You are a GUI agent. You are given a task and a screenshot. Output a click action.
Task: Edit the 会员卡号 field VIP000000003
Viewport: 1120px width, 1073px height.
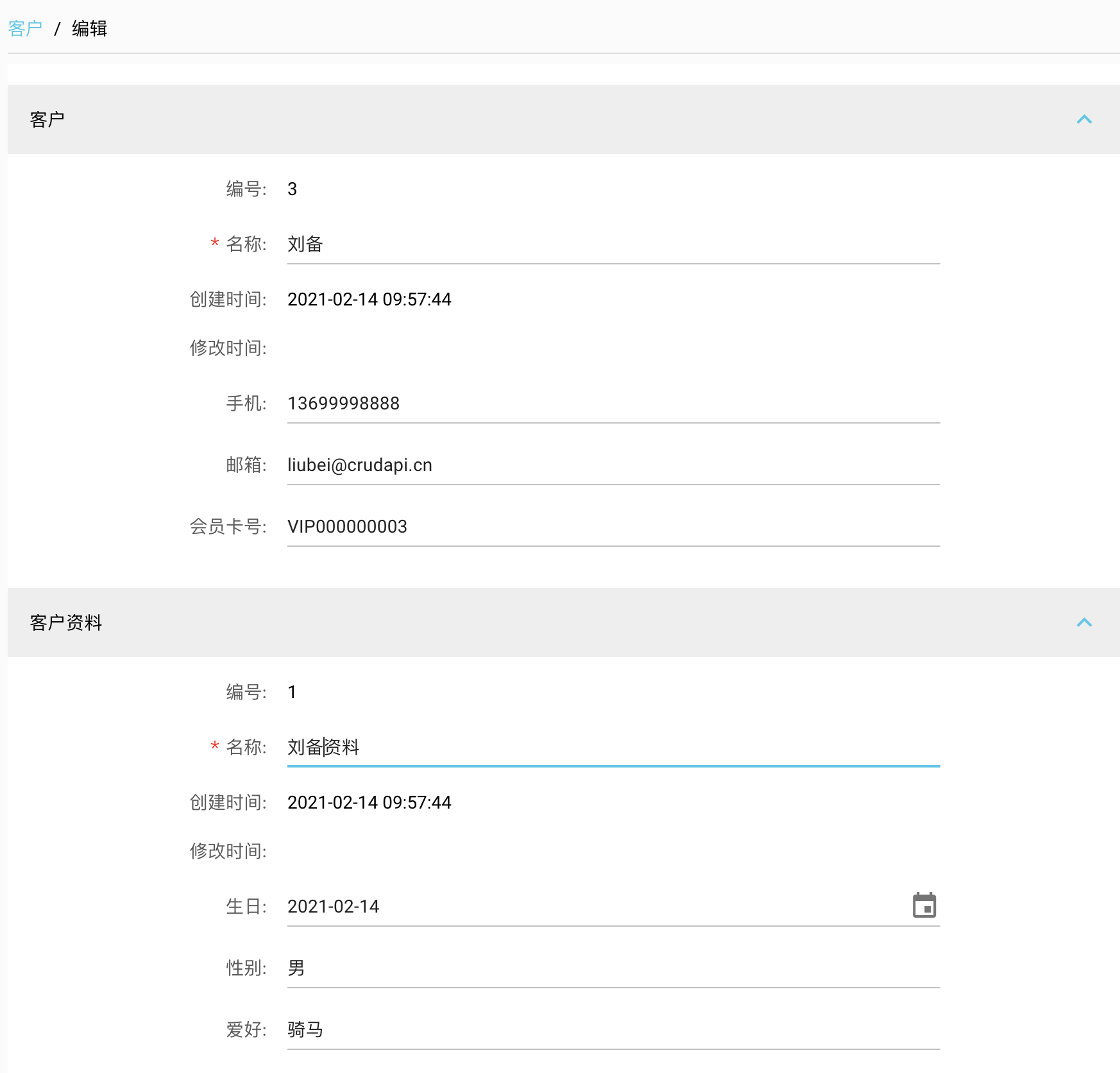(x=613, y=527)
